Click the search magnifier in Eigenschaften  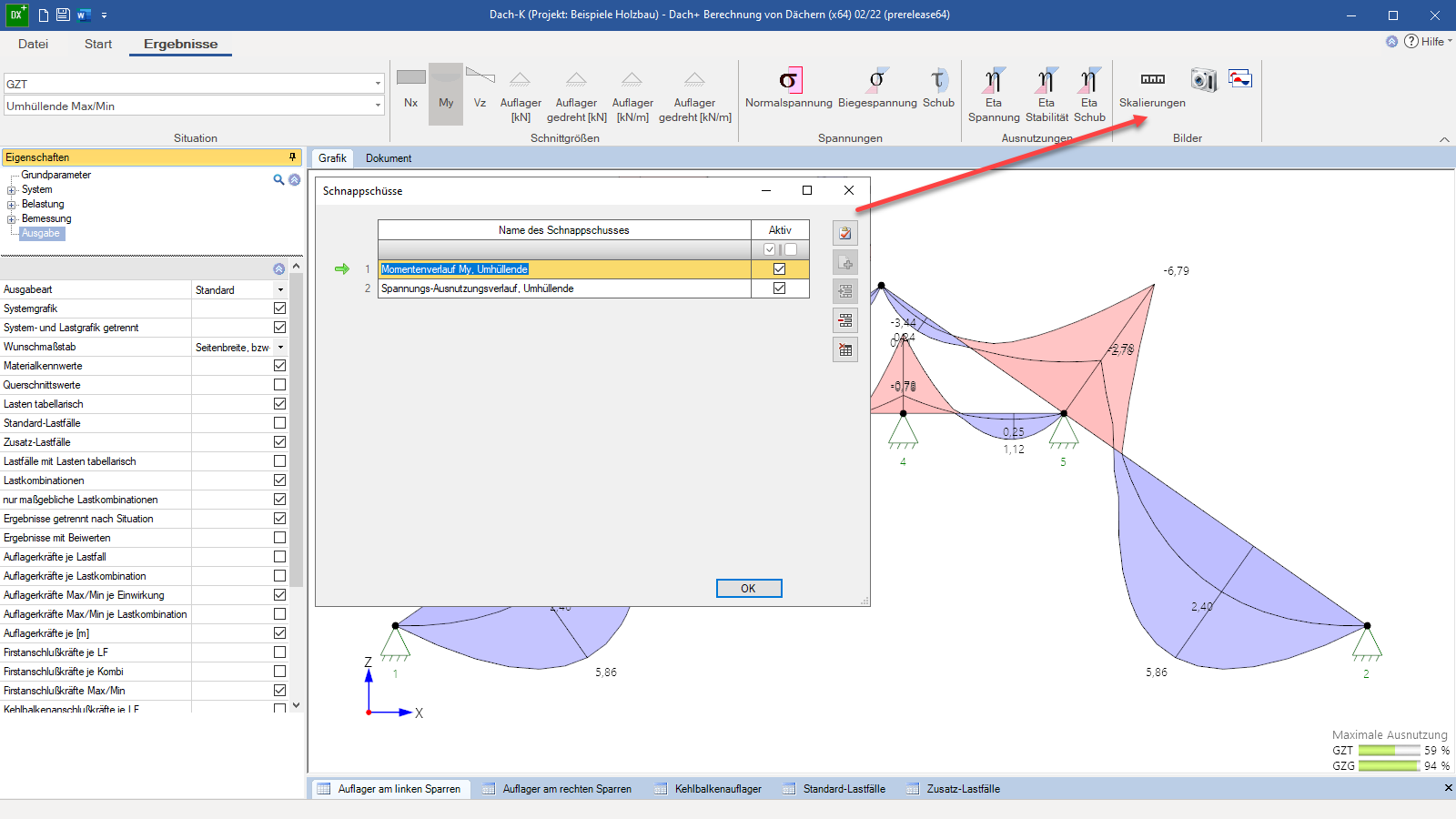[278, 179]
